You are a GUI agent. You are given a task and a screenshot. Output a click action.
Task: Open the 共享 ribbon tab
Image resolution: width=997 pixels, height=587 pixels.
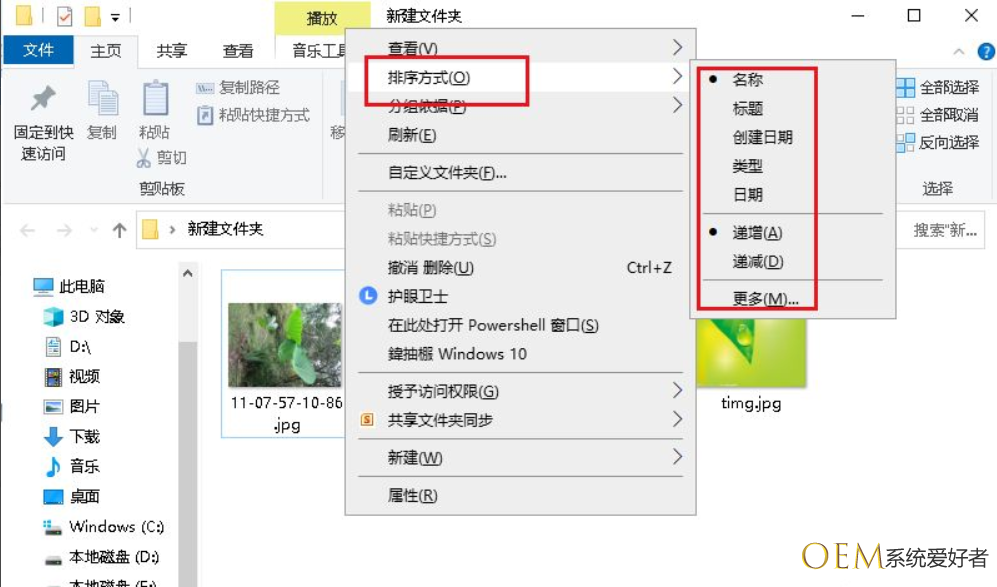[172, 51]
